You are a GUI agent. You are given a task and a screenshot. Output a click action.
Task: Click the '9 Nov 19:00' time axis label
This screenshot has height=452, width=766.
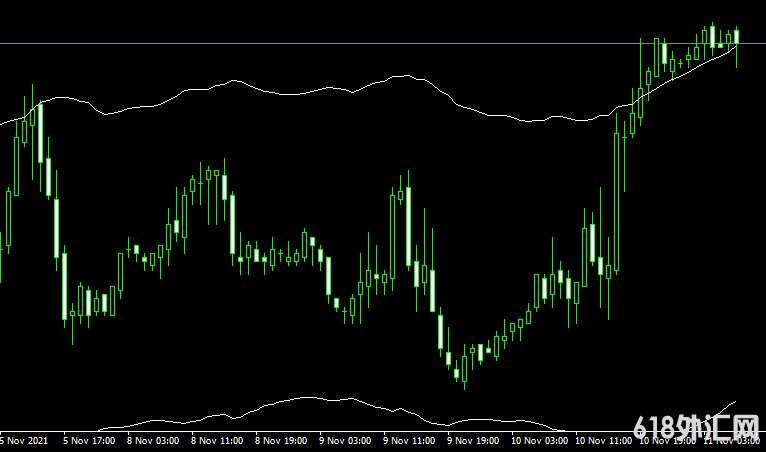473,441
